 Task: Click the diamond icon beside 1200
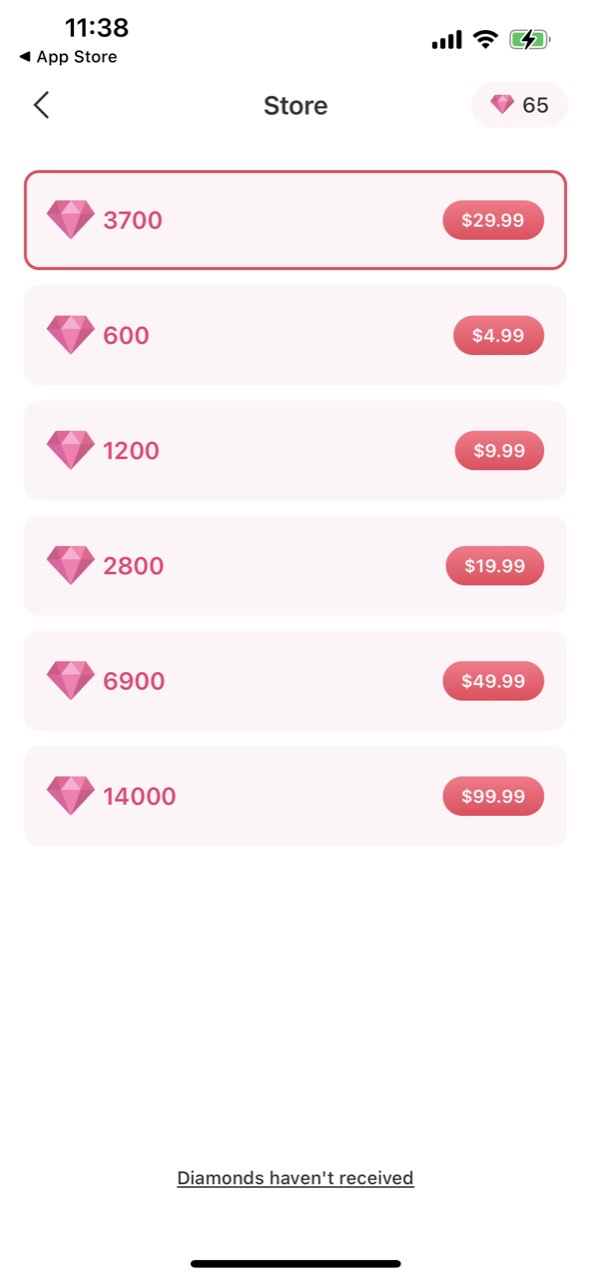(x=70, y=450)
